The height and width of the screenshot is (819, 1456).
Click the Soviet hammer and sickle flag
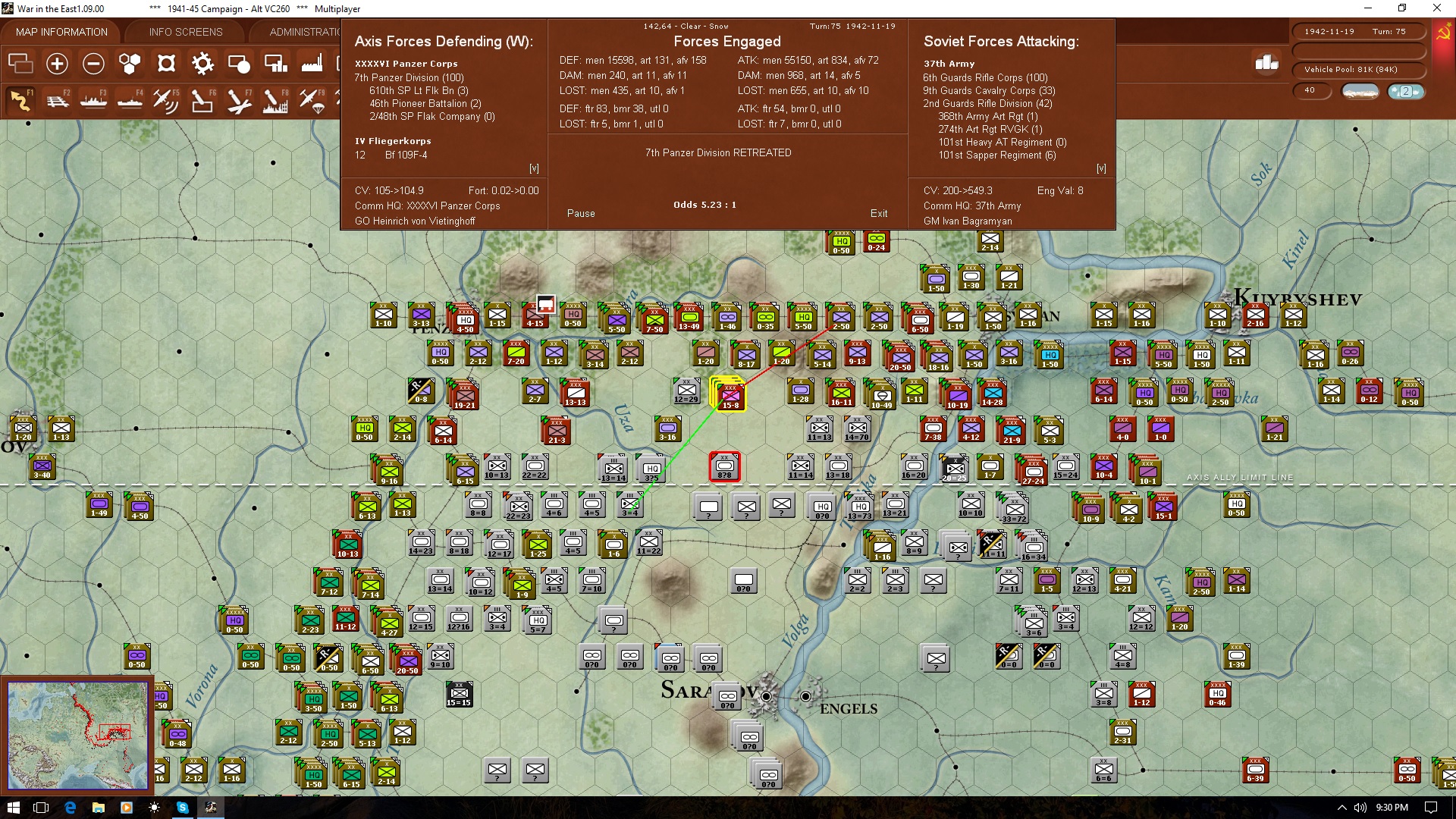[x=1443, y=33]
